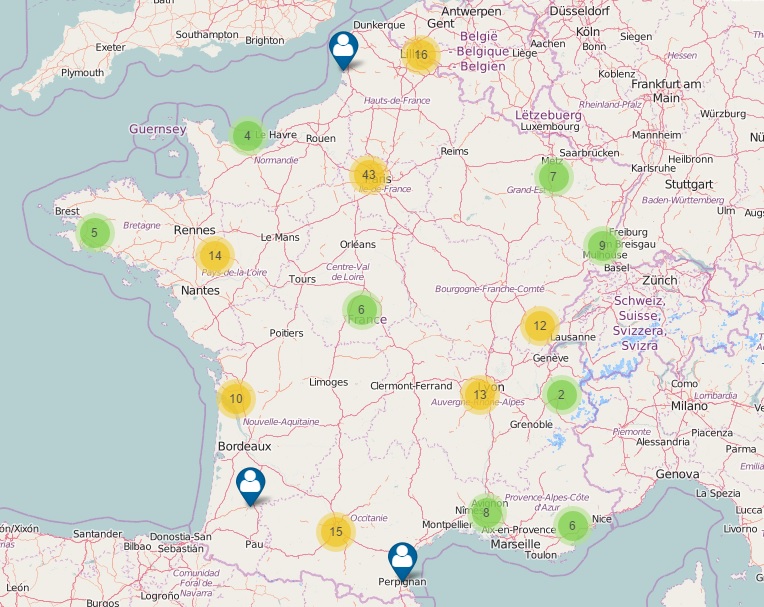Click the Santander city label

97,534
